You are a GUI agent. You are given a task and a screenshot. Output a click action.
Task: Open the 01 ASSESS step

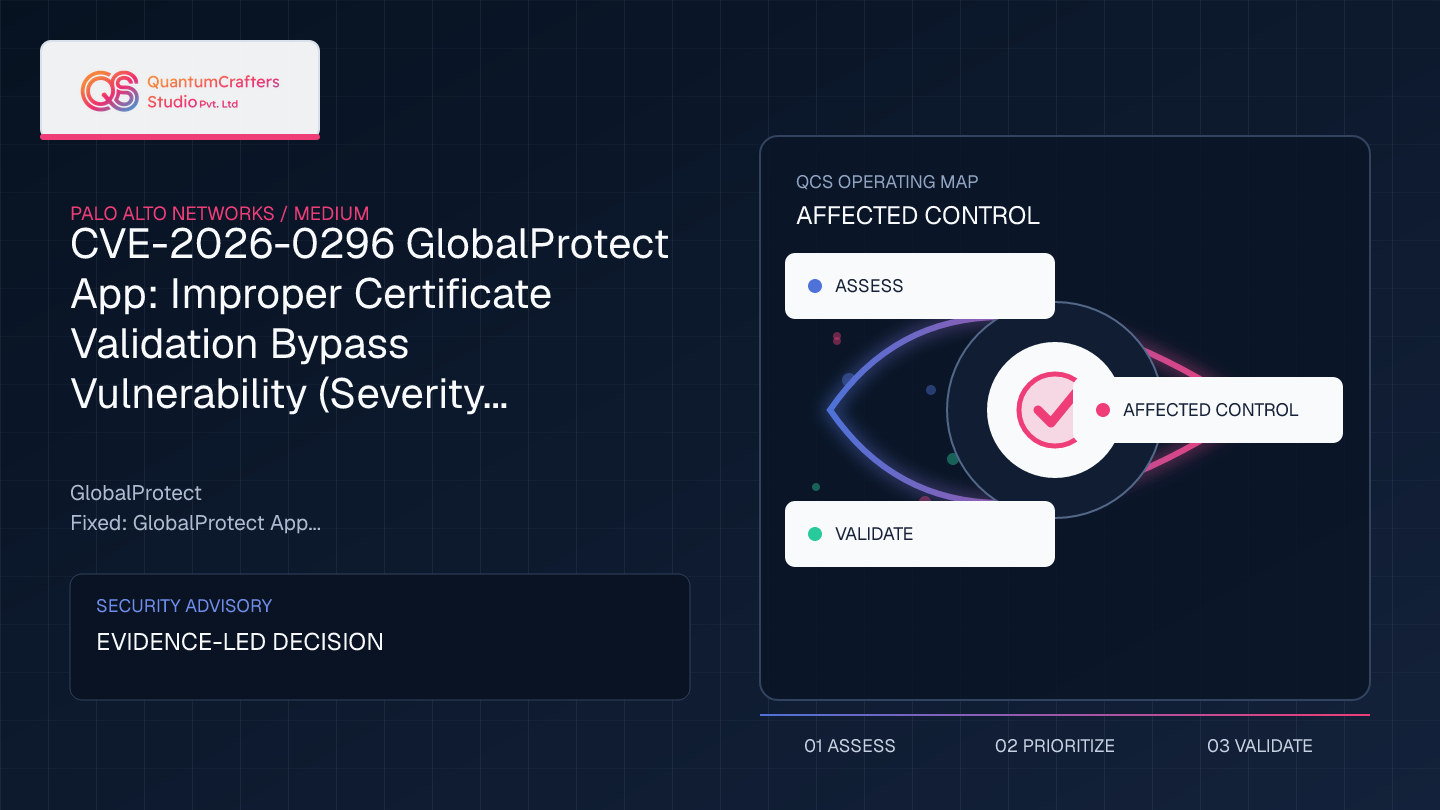tap(850, 746)
